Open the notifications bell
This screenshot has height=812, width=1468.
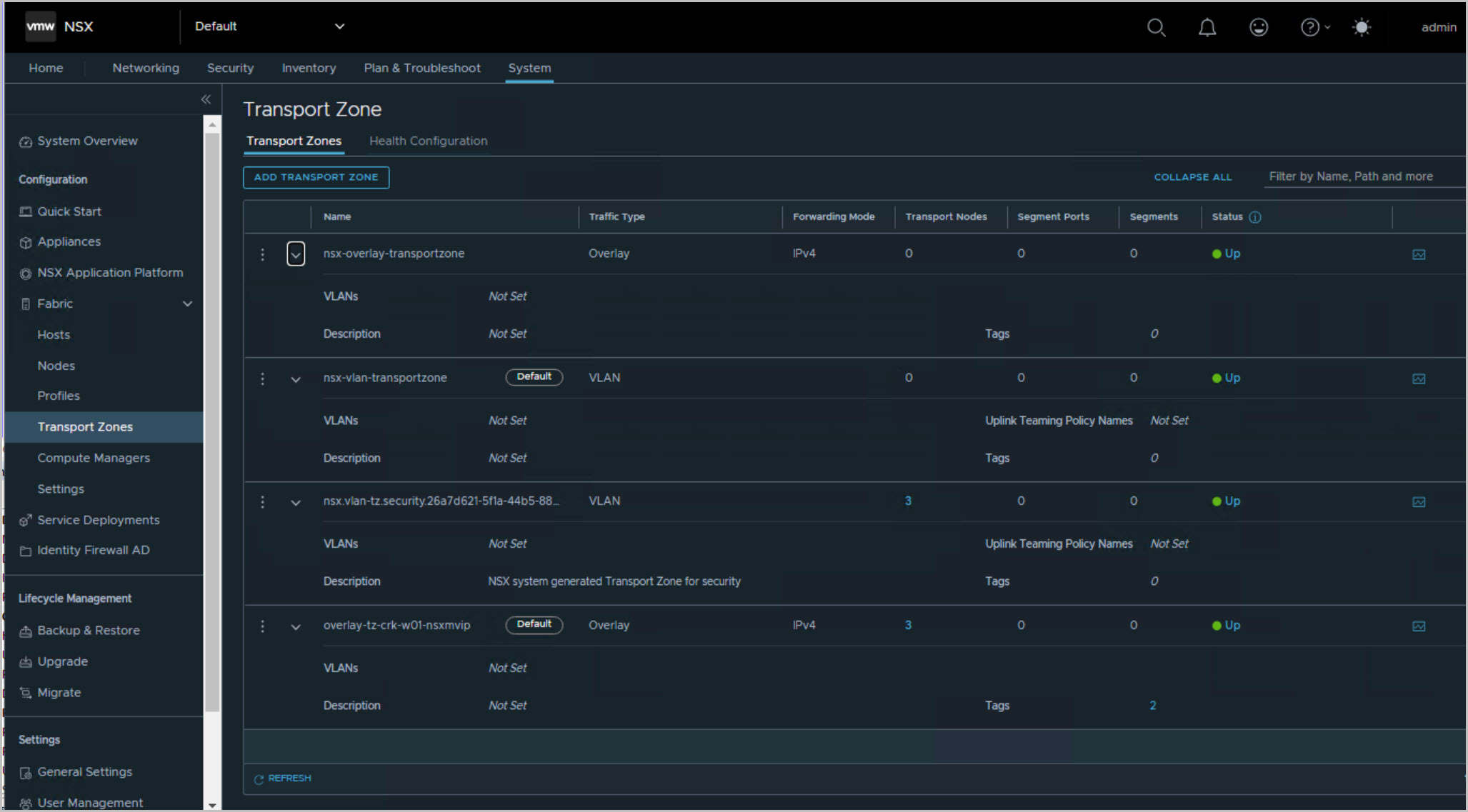pyautogui.click(x=1207, y=27)
